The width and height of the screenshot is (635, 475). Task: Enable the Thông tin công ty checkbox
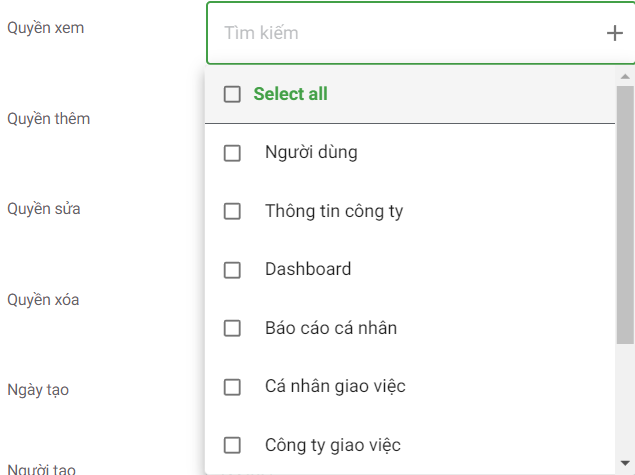click(x=233, y=212)
